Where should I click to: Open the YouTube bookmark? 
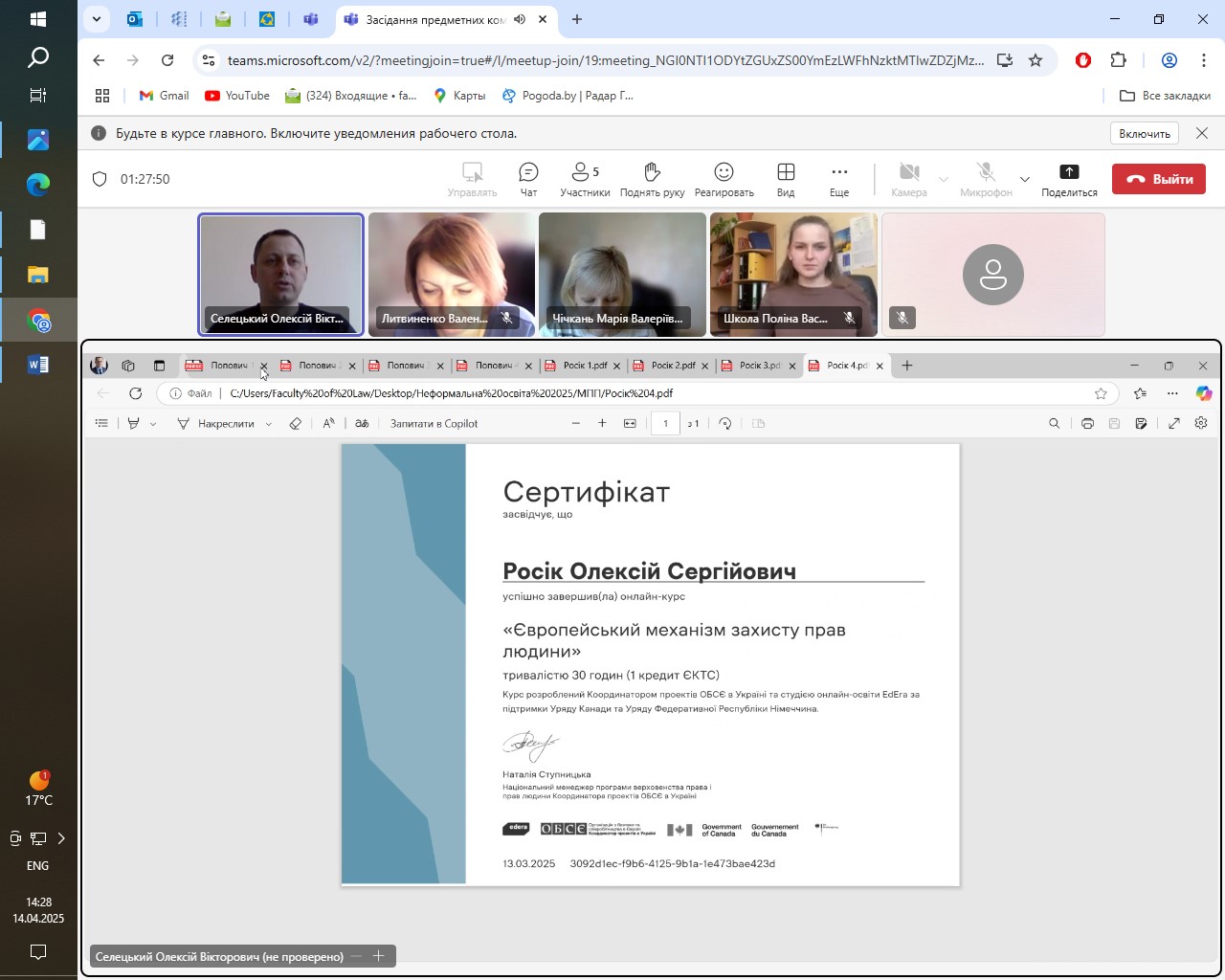(x=237, y=96)
